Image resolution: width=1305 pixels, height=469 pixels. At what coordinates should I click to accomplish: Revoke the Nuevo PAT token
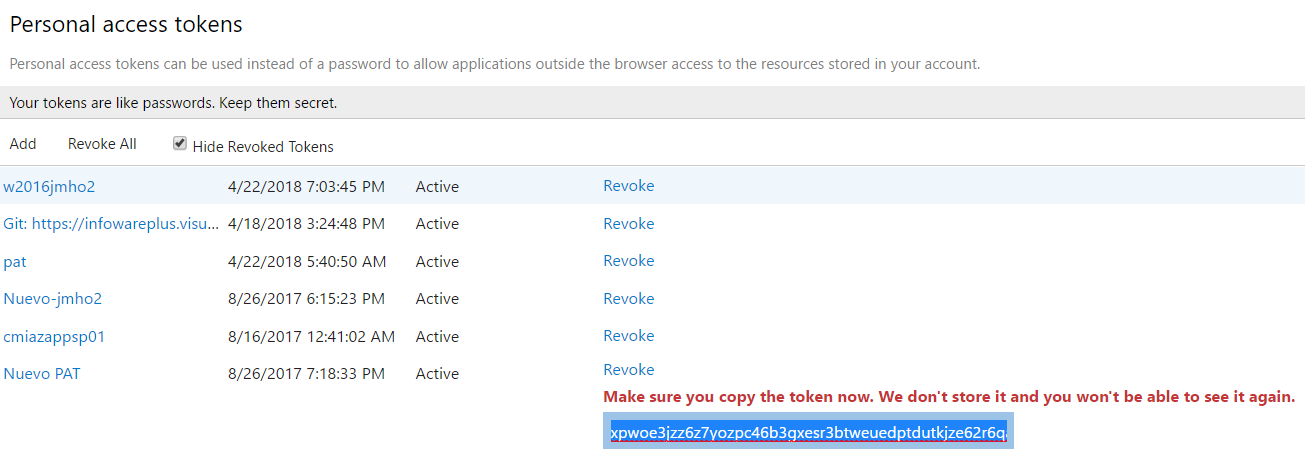tap(629, 370)
